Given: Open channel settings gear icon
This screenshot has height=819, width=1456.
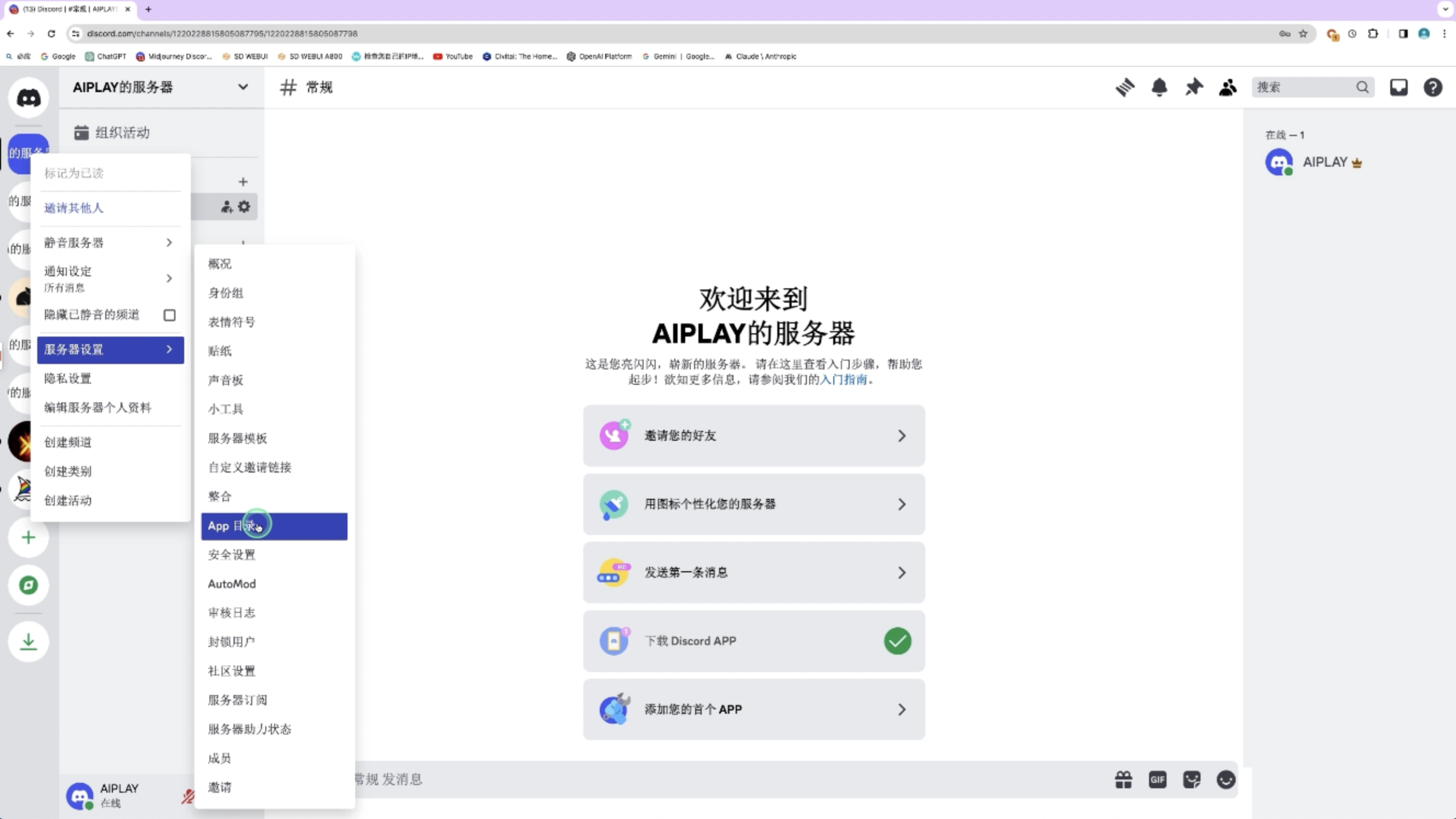Looking at the screenshot, I should click(x=243, y=207).
